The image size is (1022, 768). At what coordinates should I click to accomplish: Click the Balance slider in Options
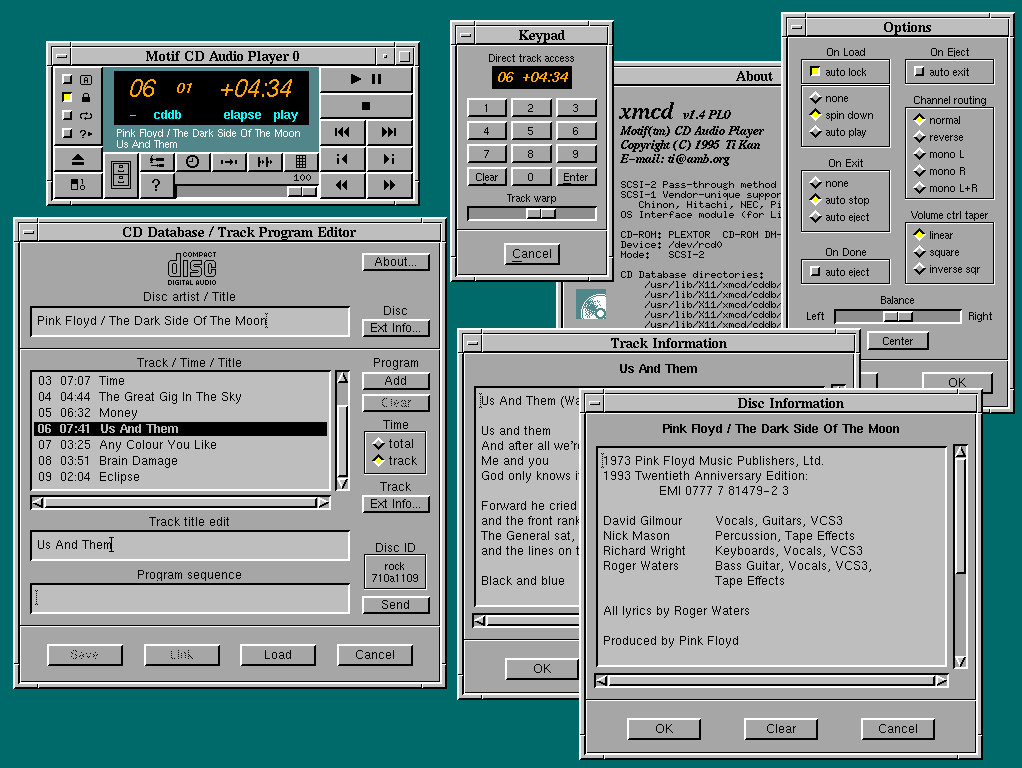coord(896,316)
